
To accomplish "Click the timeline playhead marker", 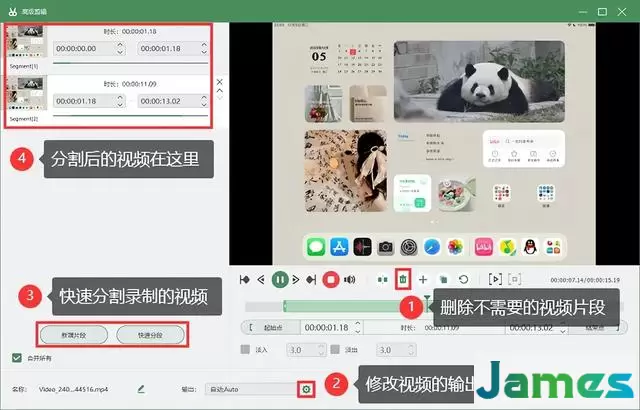I will pos(427,300).
